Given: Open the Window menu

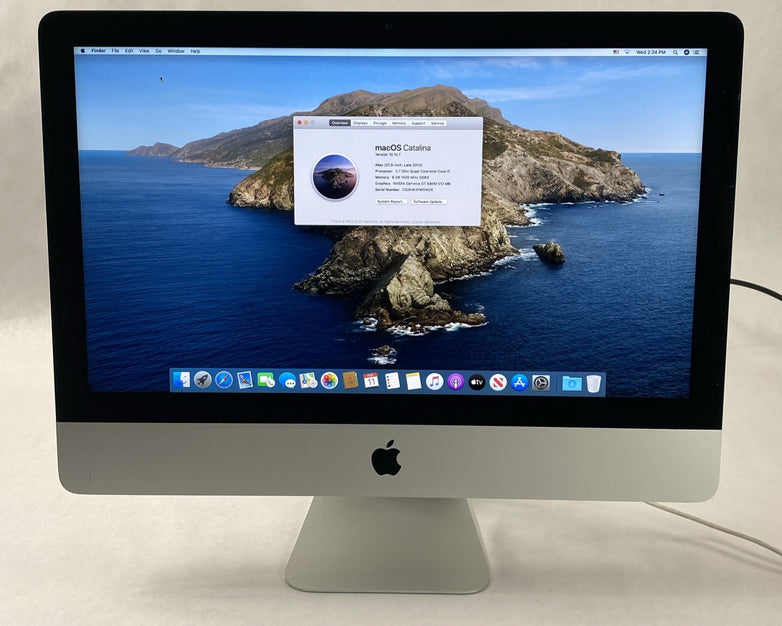Looking at the screenshot, I should click(176, 51).
